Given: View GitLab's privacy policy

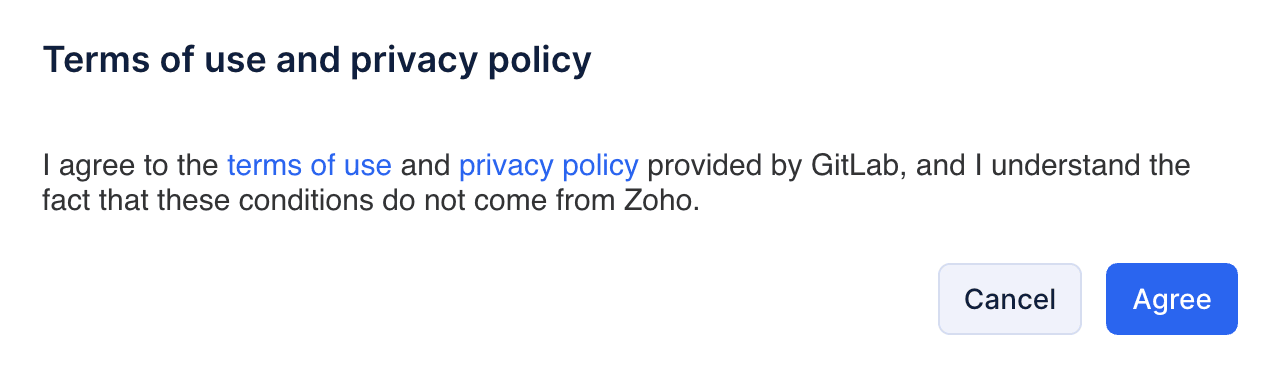Looking at the screenshot, I should [548, 165].
